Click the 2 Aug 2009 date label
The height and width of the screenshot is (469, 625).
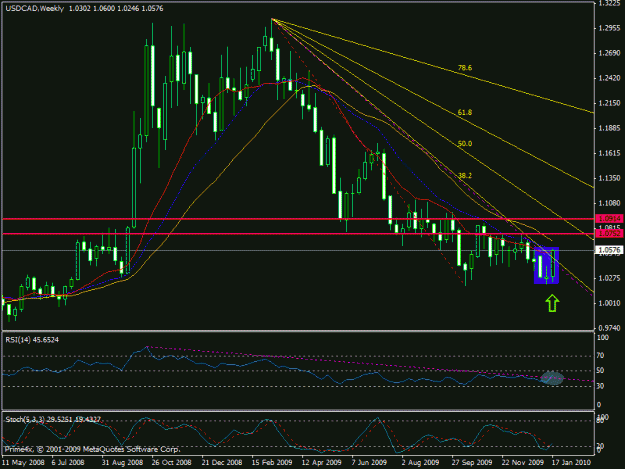pos(419,462)
